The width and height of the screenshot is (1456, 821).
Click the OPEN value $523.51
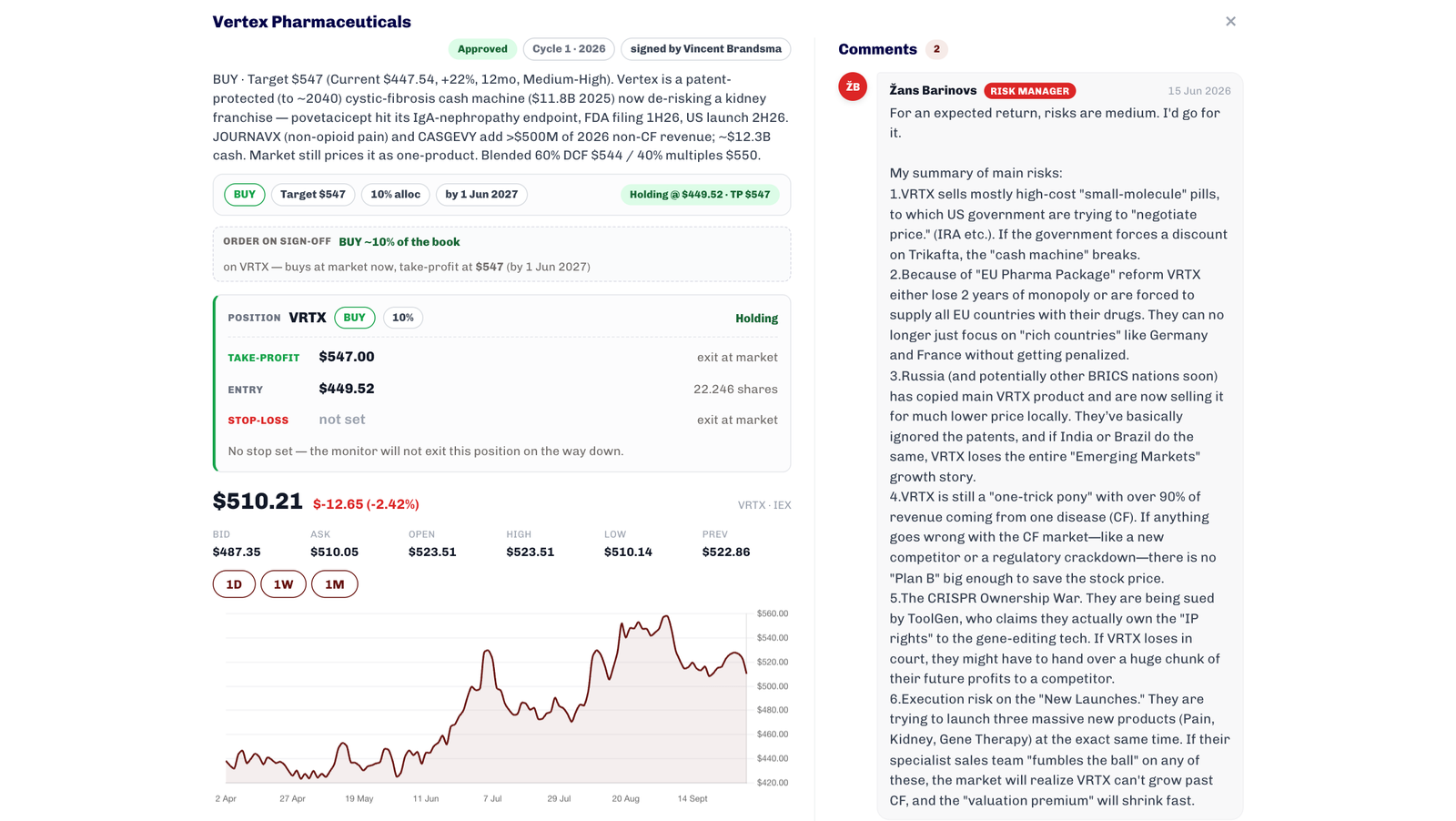[x=432, y=552]
